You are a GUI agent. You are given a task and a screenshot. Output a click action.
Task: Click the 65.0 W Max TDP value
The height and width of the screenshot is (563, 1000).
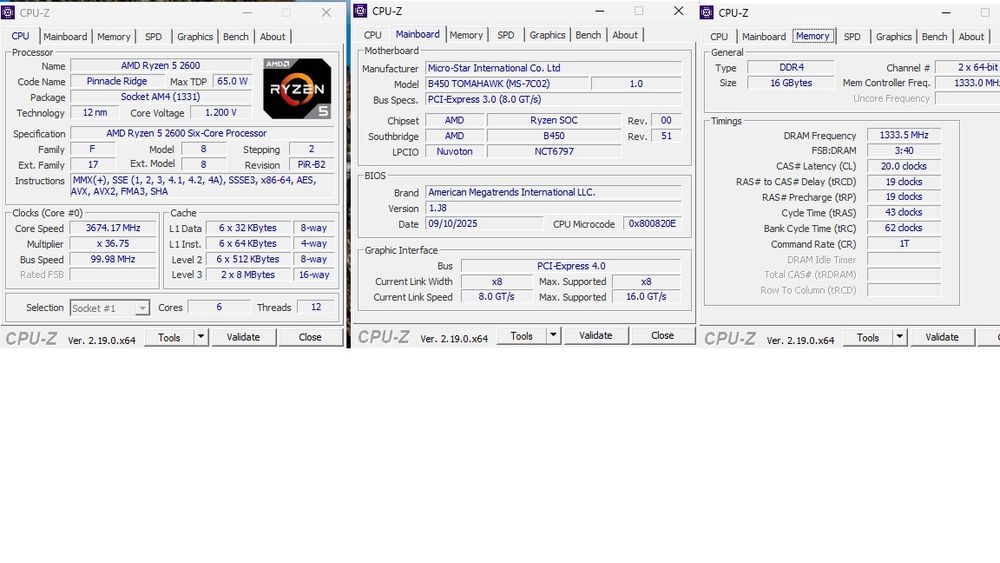232,81
